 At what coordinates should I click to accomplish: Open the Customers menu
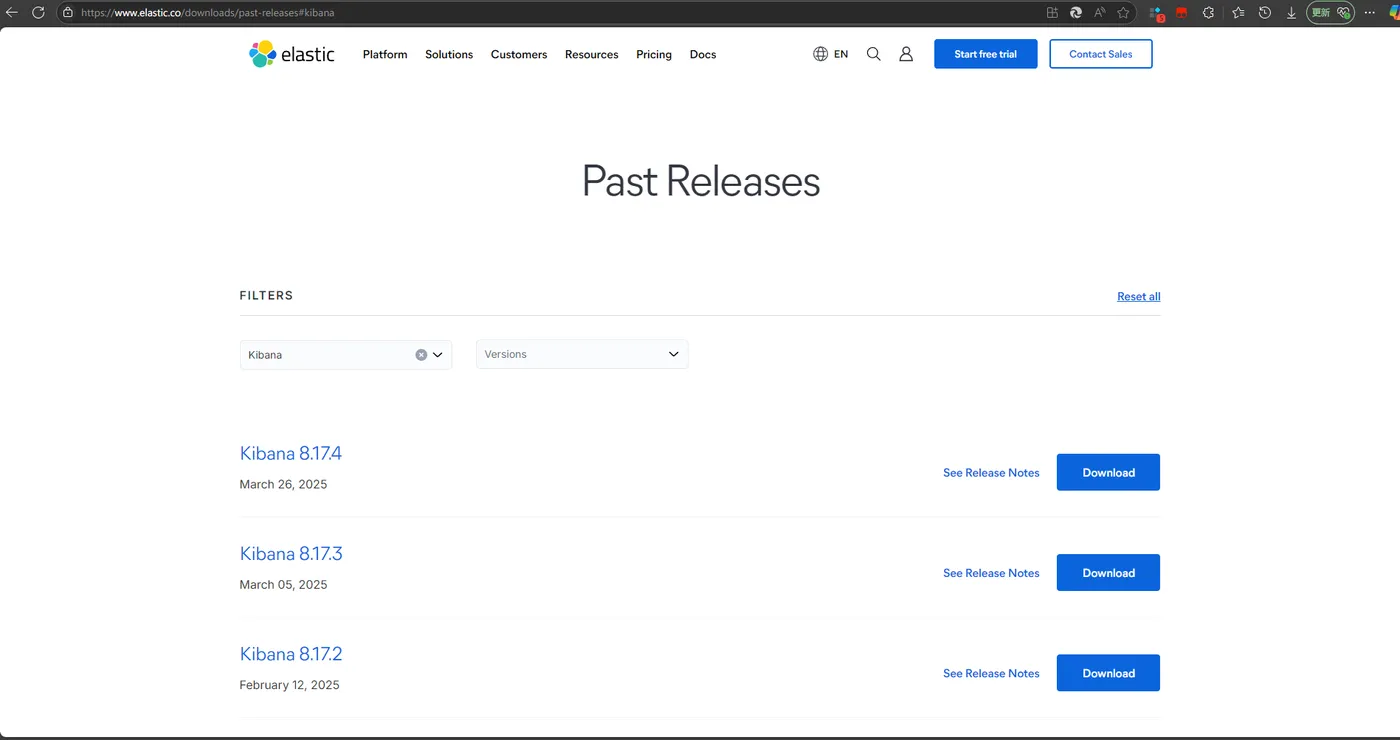click(519, 54)
